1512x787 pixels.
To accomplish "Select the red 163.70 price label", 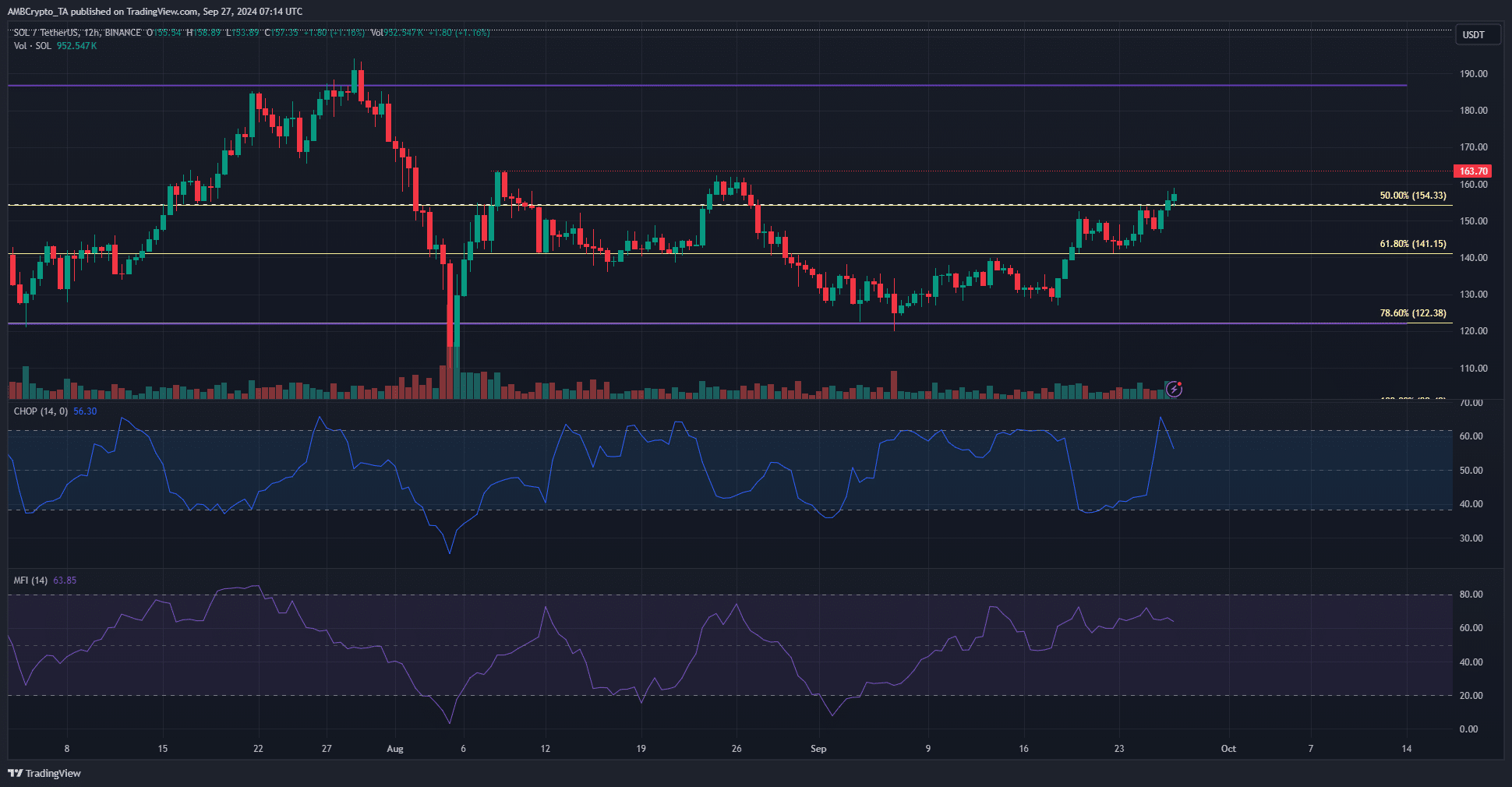I will (1472, 171).
